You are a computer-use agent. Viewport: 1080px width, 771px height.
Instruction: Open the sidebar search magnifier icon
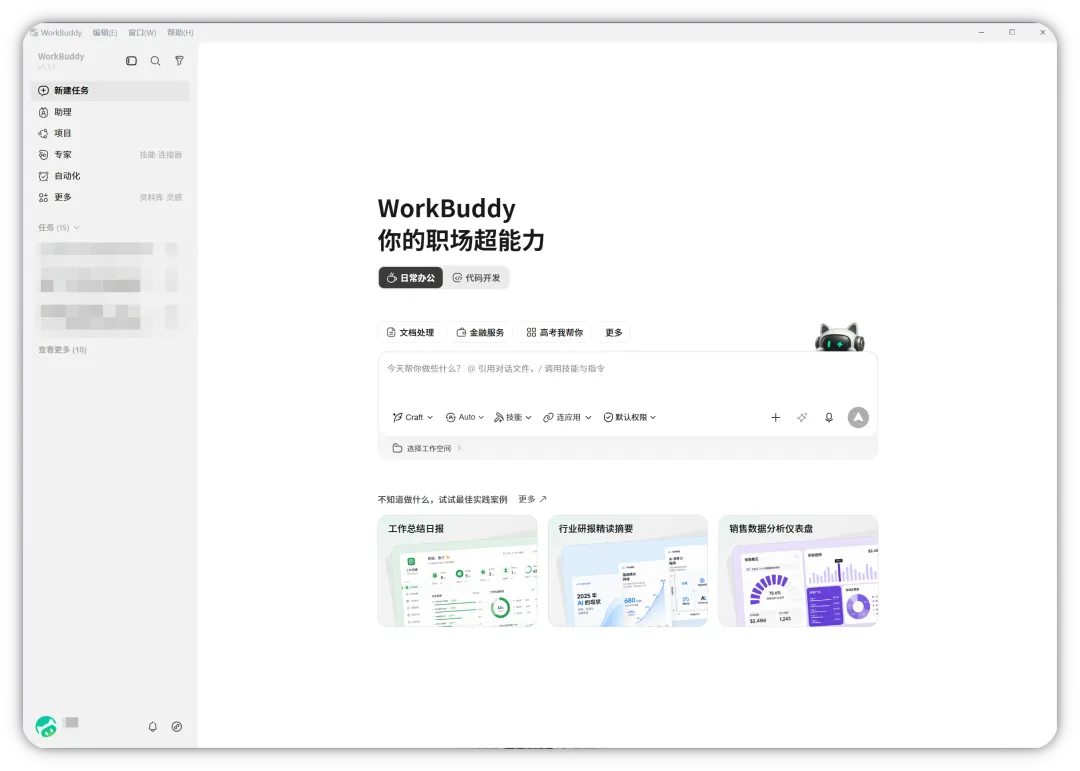[x=156, y=61]
